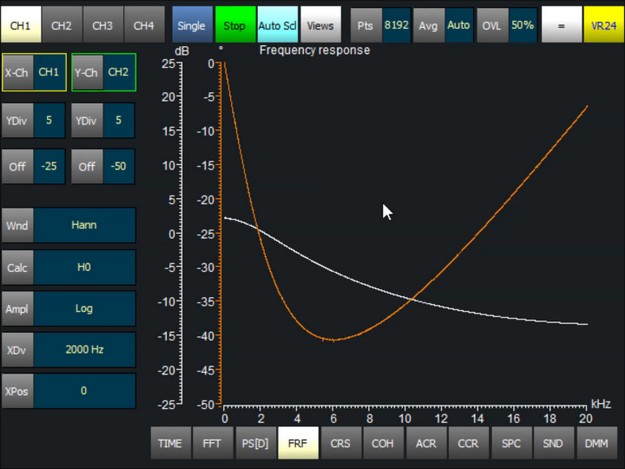Toggle channel CH3 on
625x469 pixels.
click(x=103, y=24)
